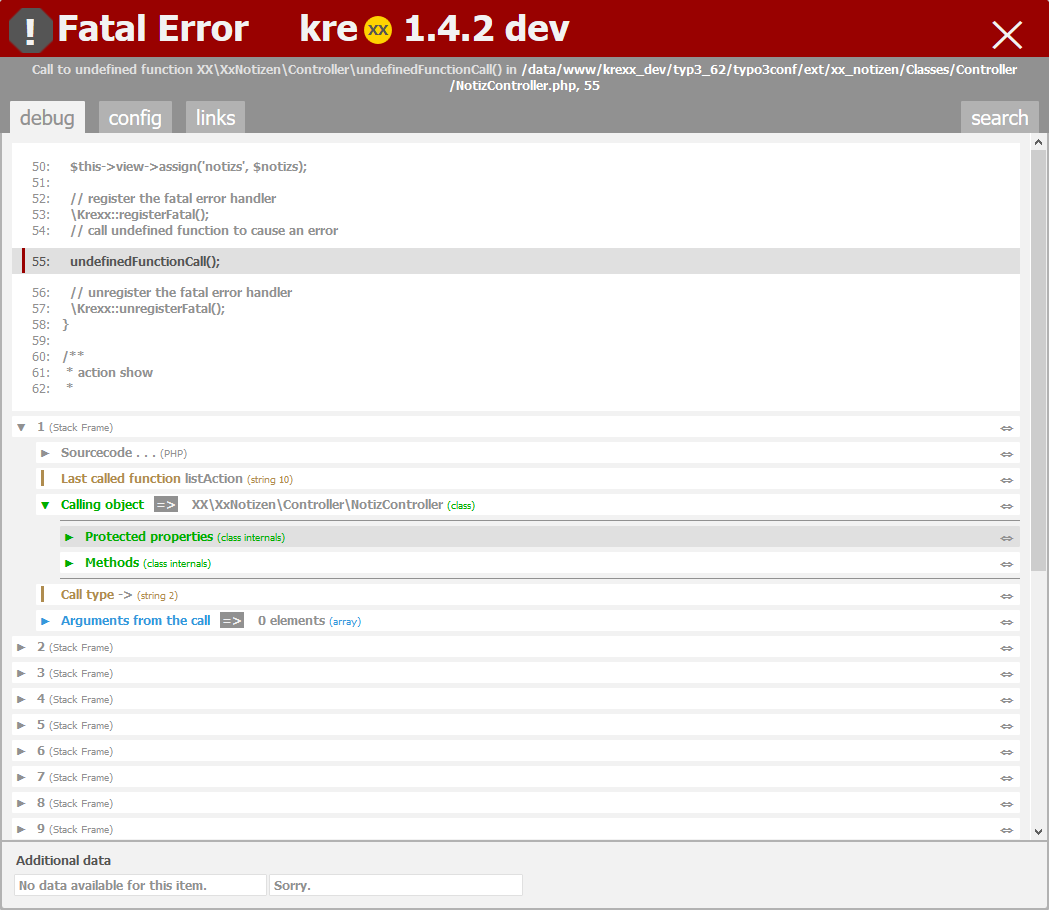
Task: Click the arrows icon on the Methods row
Action: pyautogui.click(x=1006, y=564)
